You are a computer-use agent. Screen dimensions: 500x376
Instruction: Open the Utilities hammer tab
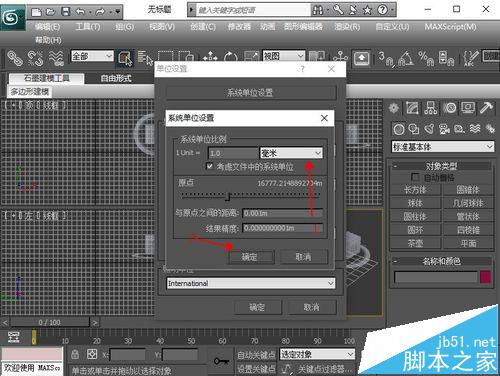pyautogui.click(x=486, y=108)
